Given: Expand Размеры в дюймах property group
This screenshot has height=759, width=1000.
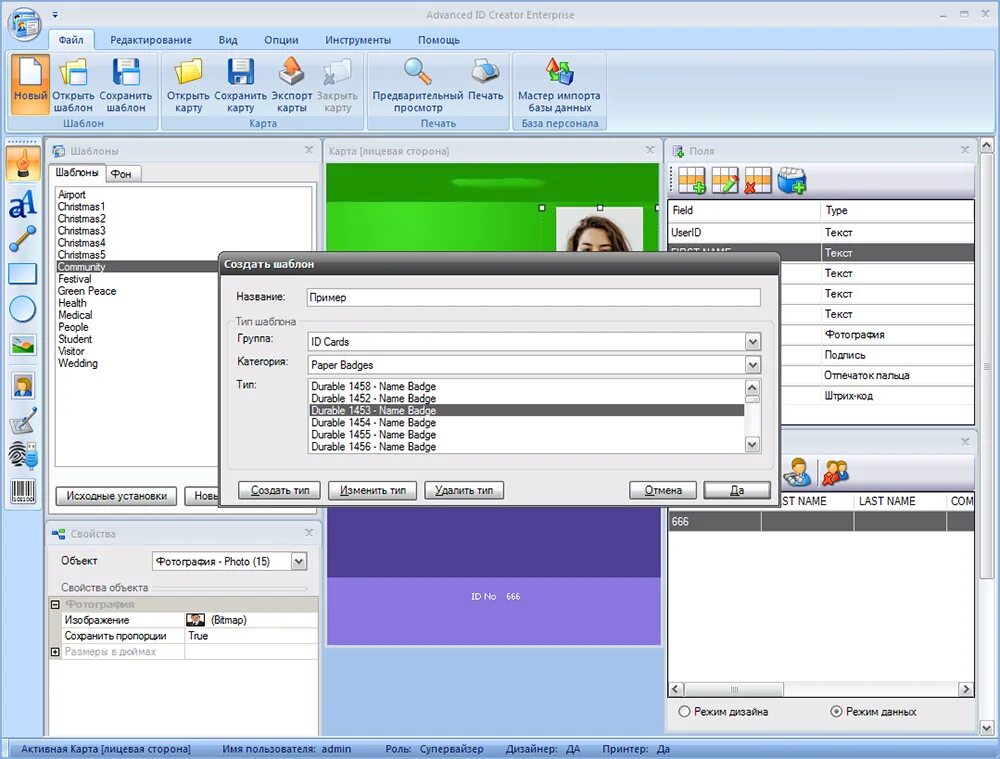Looking at the screenshot, I should 55,652.
